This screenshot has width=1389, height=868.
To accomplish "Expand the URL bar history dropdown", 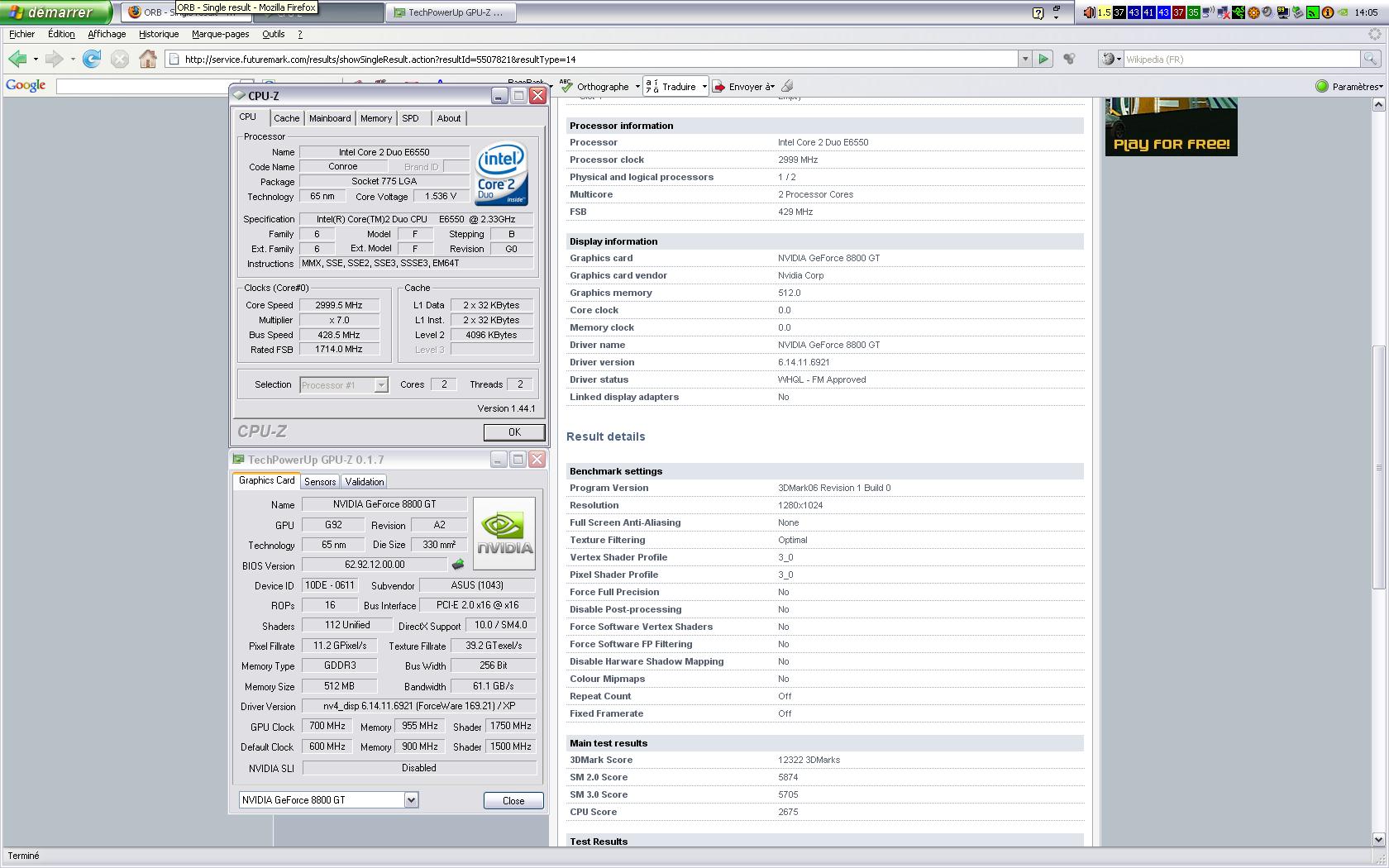I will (x=1025, y=59).
